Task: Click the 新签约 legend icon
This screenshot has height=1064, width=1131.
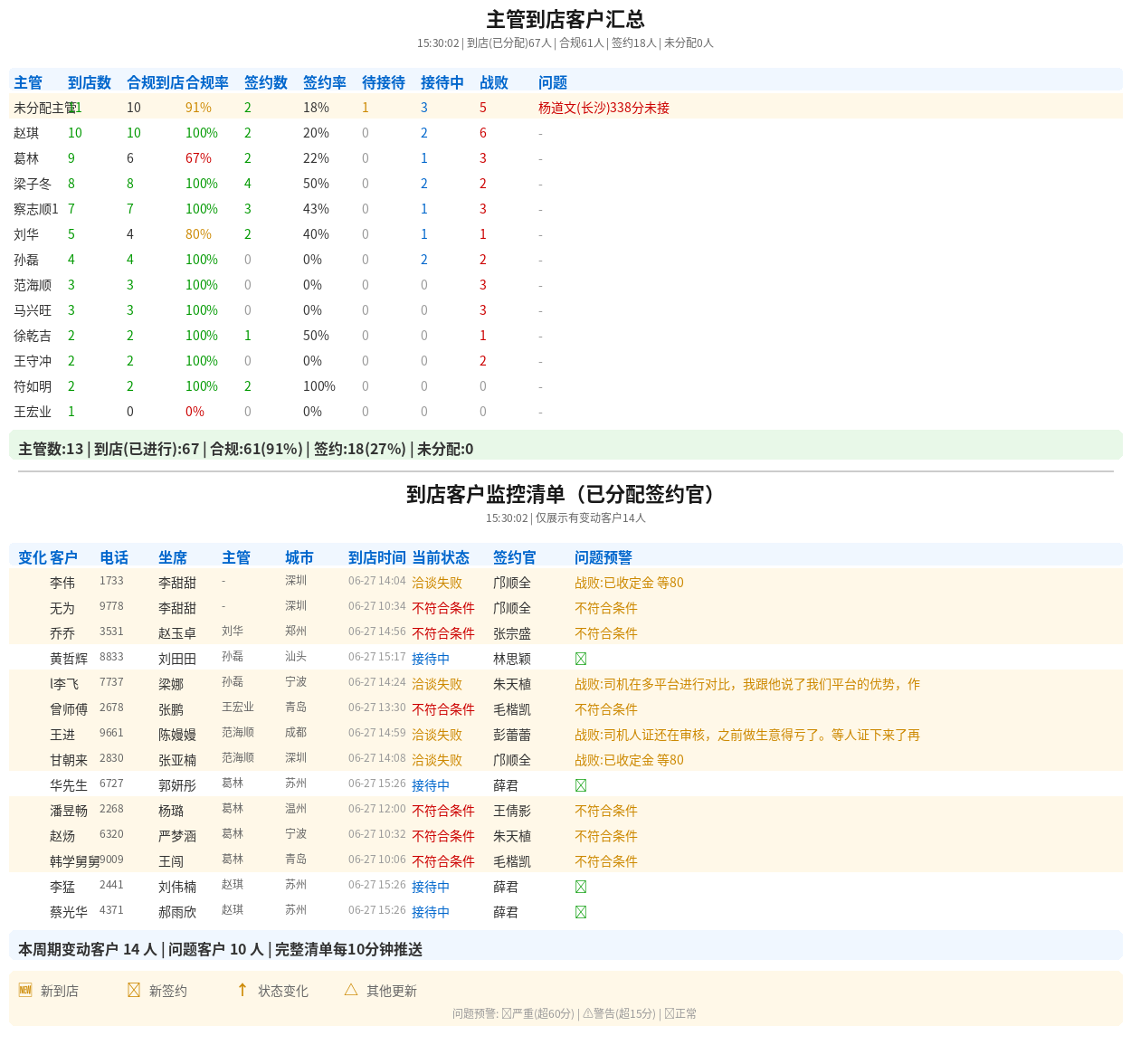Action: tap(134, 990)
